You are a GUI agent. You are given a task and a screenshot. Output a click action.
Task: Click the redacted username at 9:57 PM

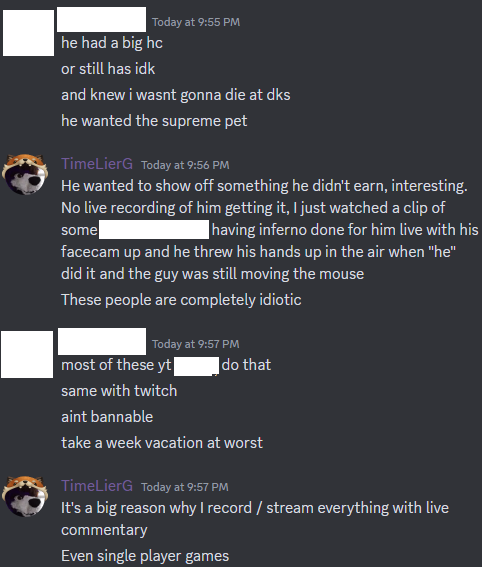[x=102, y=341]
